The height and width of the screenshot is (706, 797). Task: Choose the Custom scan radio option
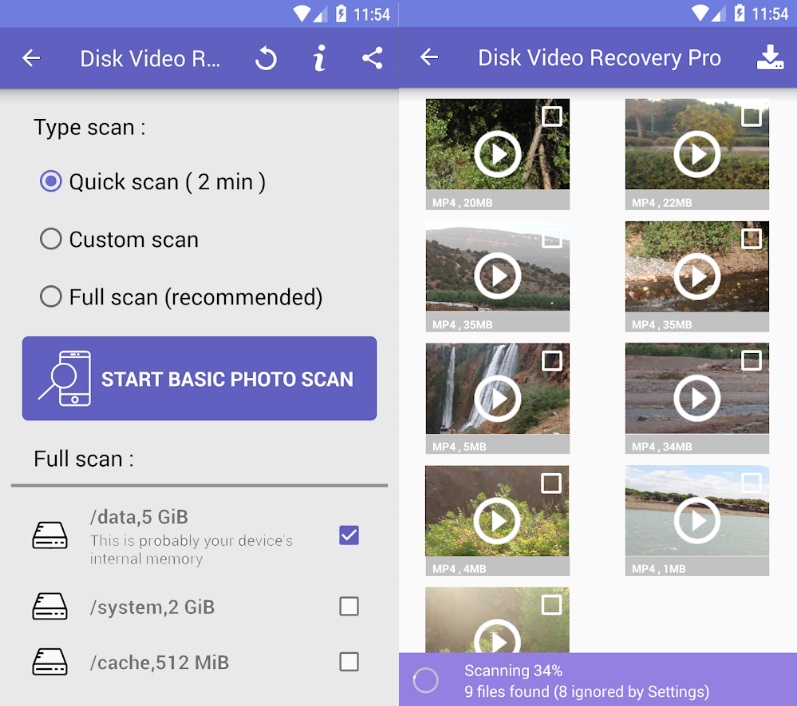51,240
